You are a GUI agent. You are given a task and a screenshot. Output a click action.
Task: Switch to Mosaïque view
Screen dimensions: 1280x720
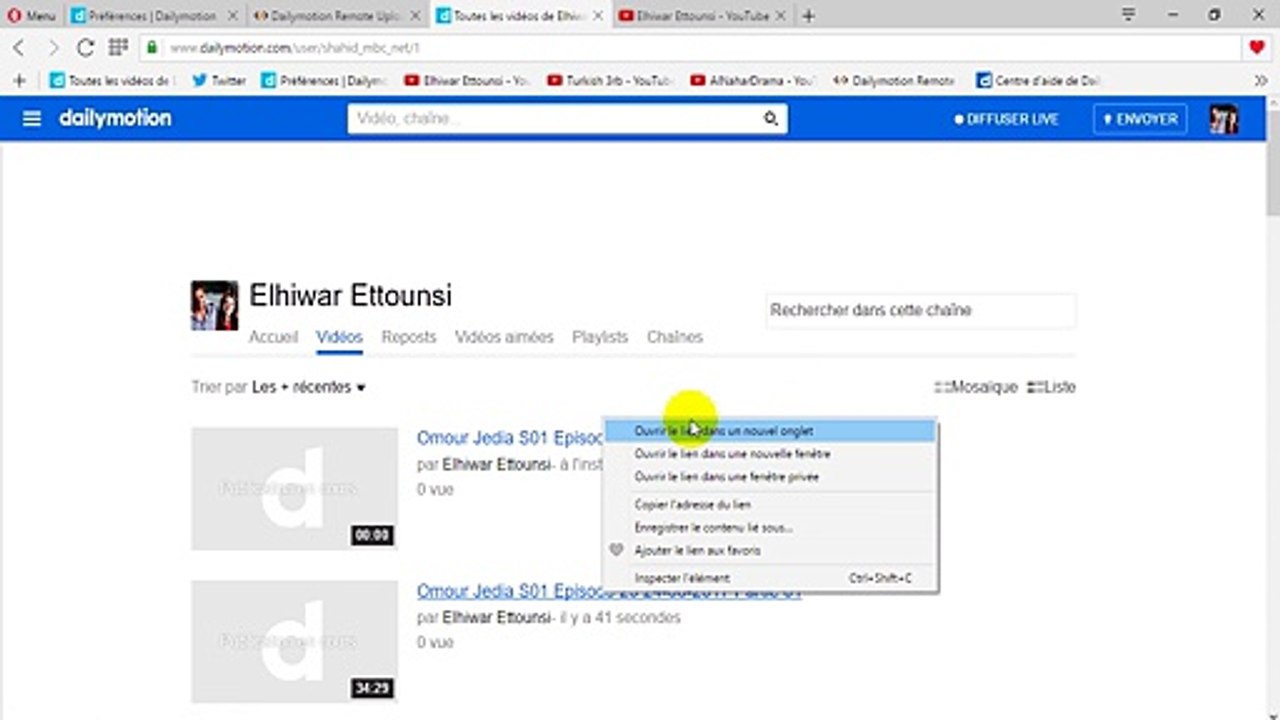tap(975, 387)
